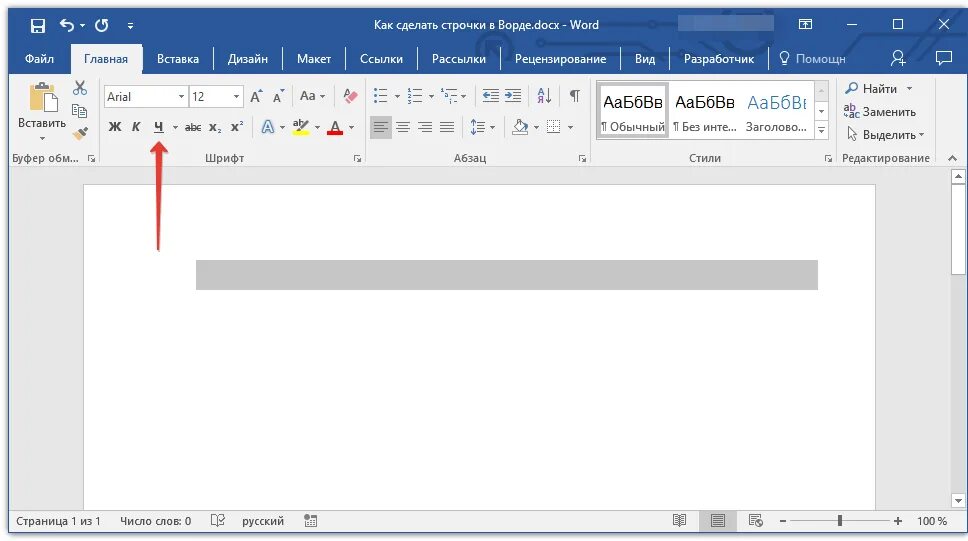The width and height of the screenshot is (968, 541).
Task: Switch to the Дизайн tab
Action: [248, 59]
